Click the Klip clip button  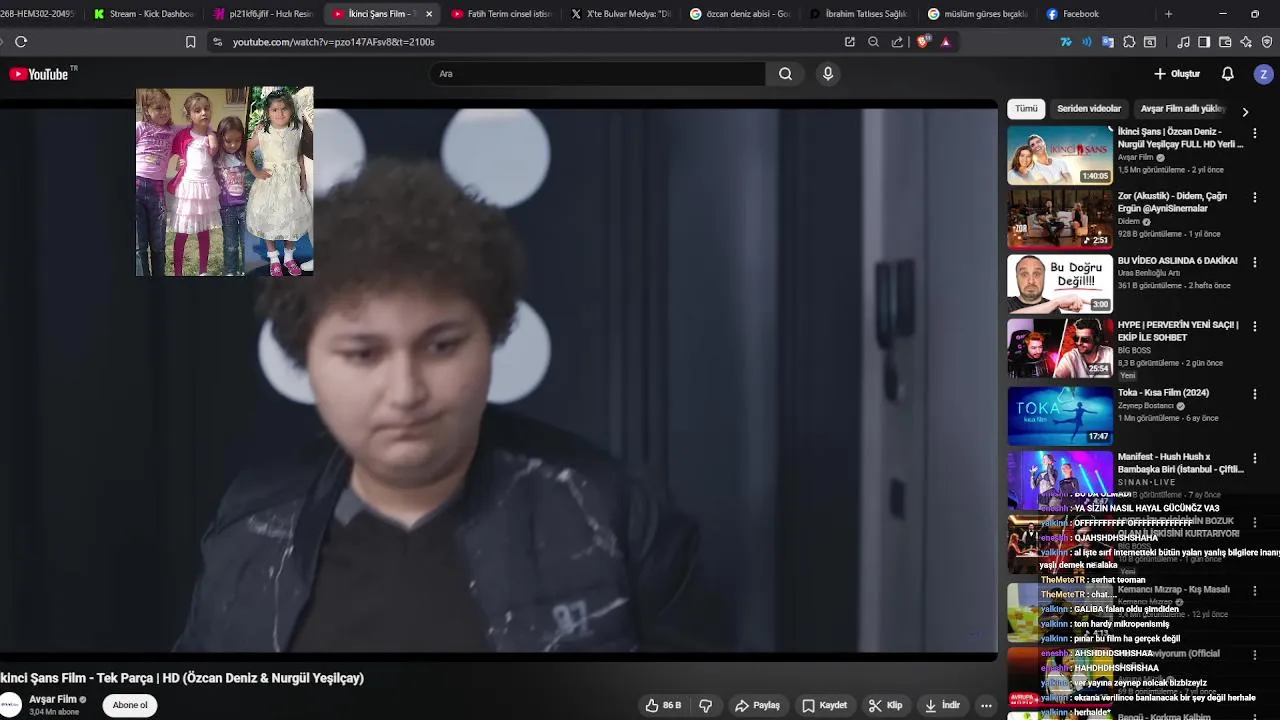click(x=886, y=705)
